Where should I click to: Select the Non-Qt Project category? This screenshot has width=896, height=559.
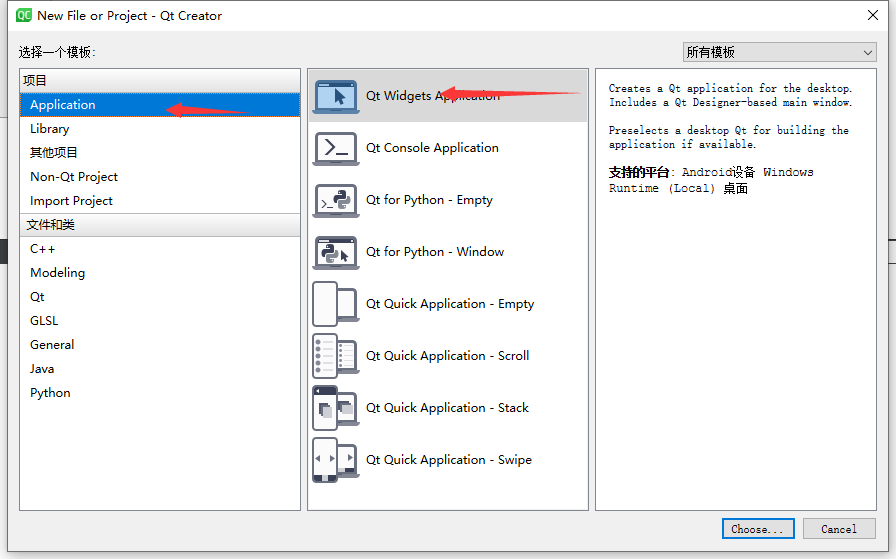pos(160,177)
